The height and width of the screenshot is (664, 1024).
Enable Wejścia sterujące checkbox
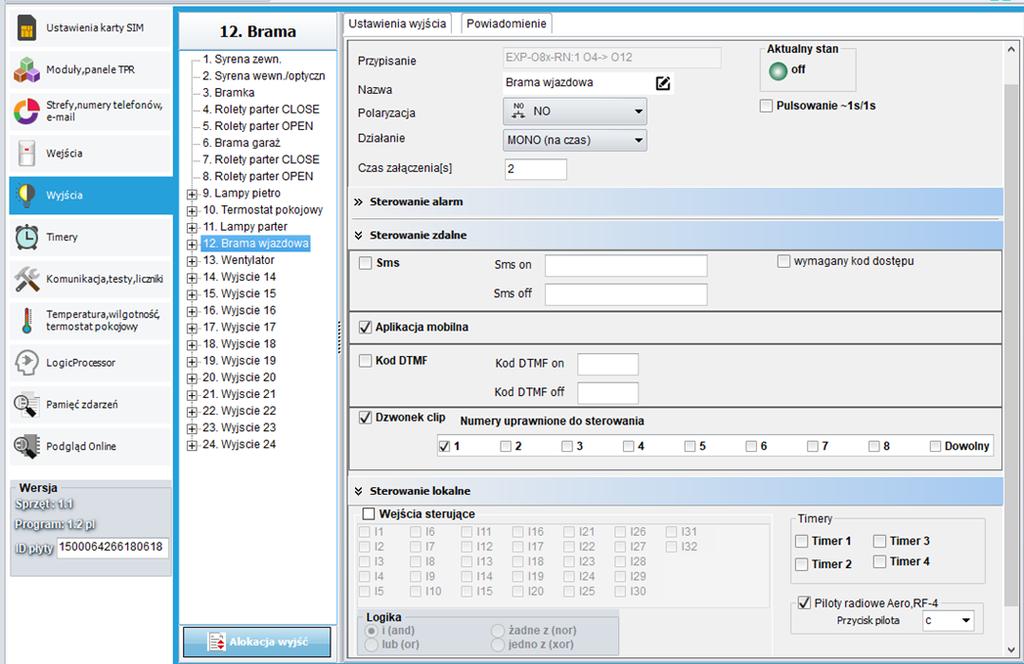tap(368, 514)
